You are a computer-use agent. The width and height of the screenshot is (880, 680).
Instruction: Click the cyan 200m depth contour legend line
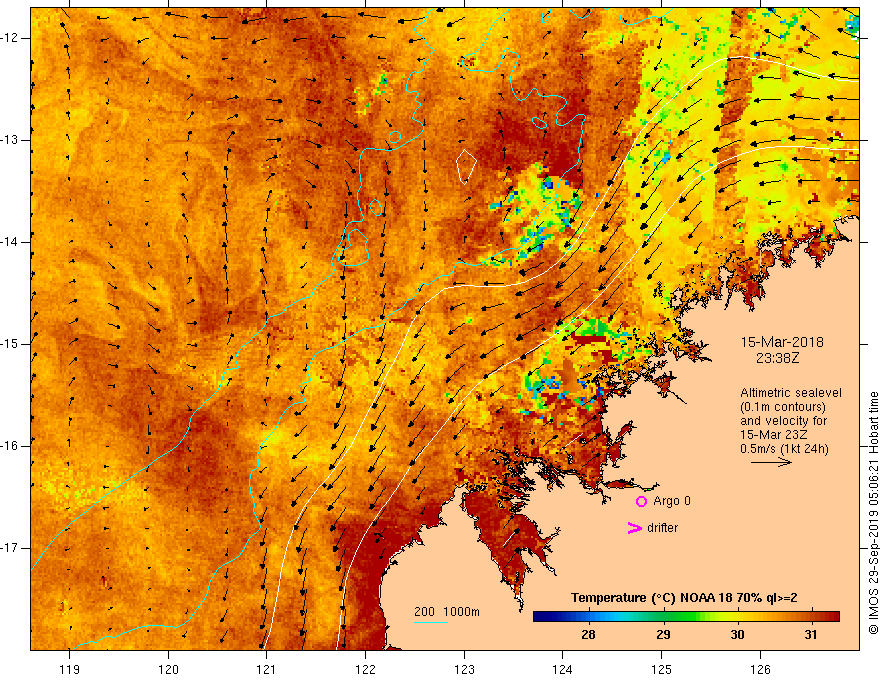(x=430, y=622)
